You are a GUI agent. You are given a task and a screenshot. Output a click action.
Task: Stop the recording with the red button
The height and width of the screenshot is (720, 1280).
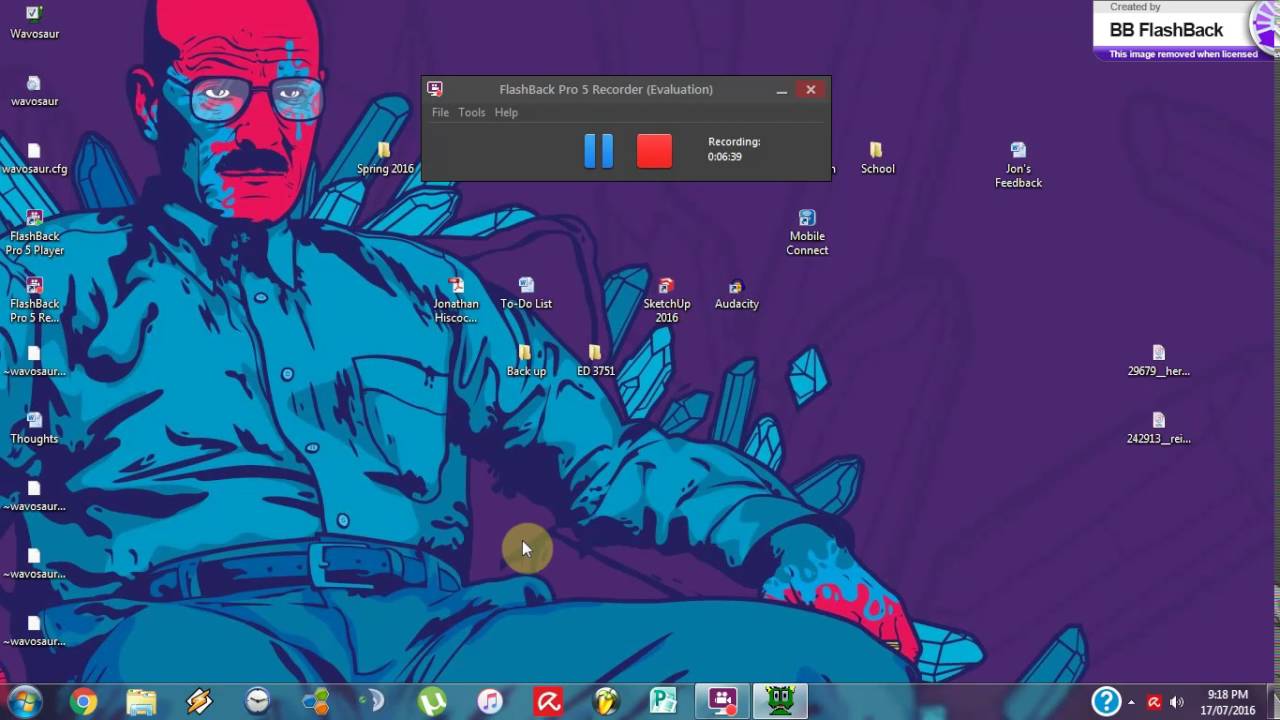click(654, 151)
